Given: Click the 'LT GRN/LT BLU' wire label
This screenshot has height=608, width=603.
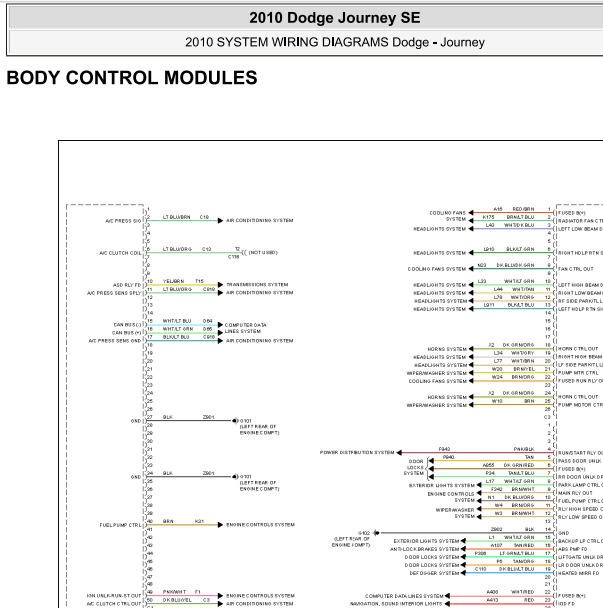Looking at the screenshot, I should (x=517, y=553).
